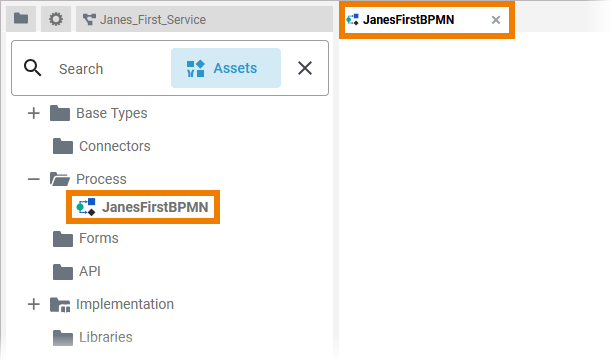Open the JanesFirstBPMN model in tree

tap(143, 207)
